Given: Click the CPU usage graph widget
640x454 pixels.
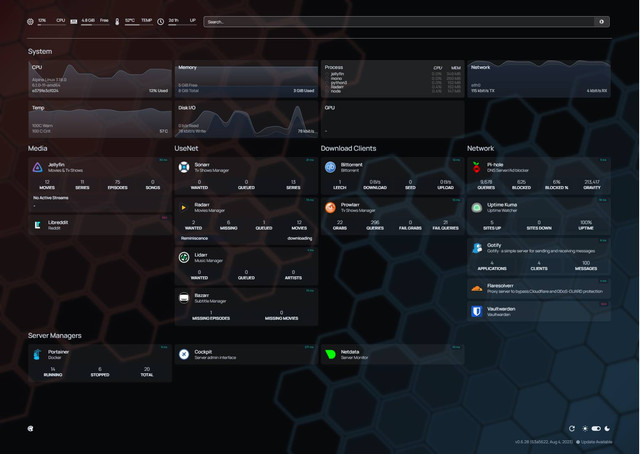Looking at the screenshot, I should pos(100,79).
